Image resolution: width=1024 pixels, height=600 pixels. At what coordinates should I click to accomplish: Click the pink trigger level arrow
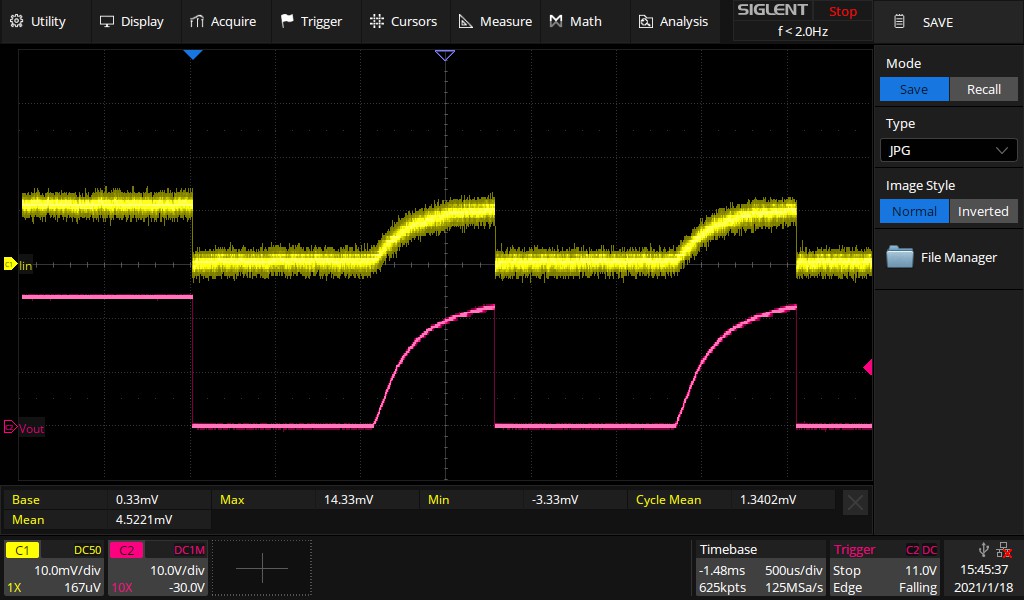(868, 368)
